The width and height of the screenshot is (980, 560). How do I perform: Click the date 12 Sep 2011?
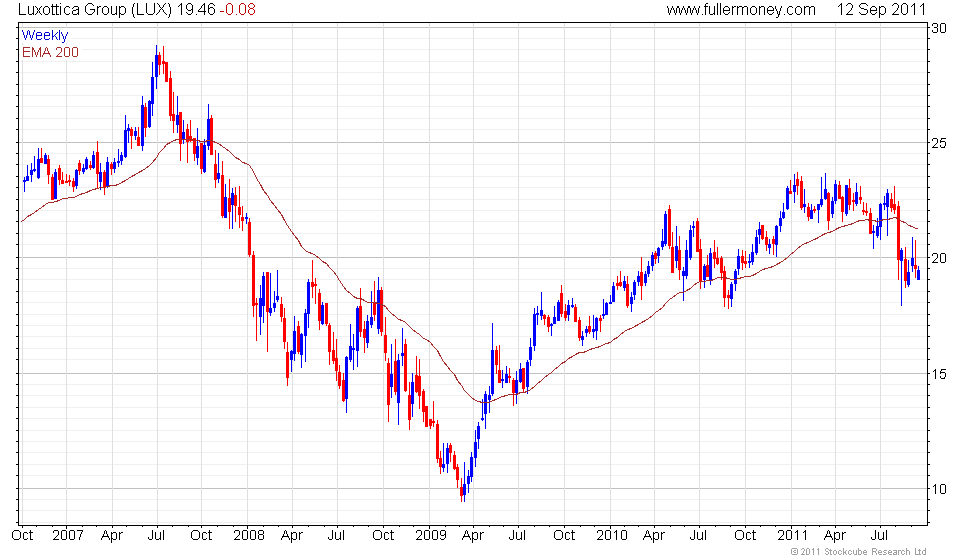882,9
